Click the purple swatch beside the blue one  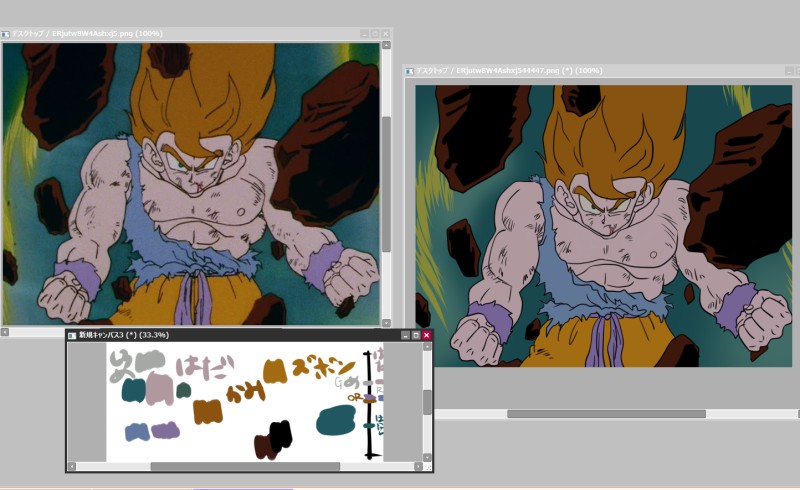pyautogui.click(x=165, y=430)
